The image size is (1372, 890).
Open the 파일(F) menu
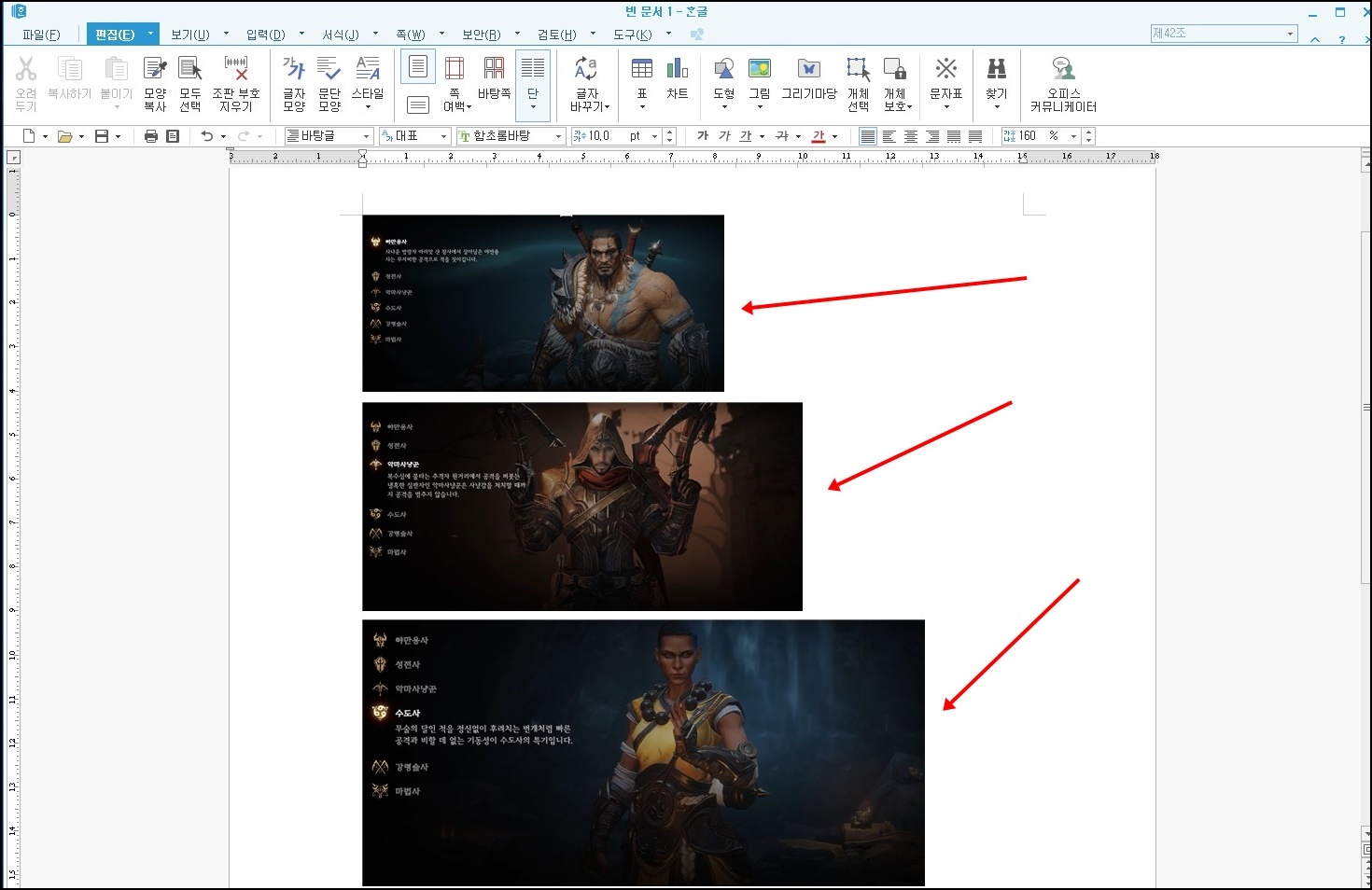point(41,35)
